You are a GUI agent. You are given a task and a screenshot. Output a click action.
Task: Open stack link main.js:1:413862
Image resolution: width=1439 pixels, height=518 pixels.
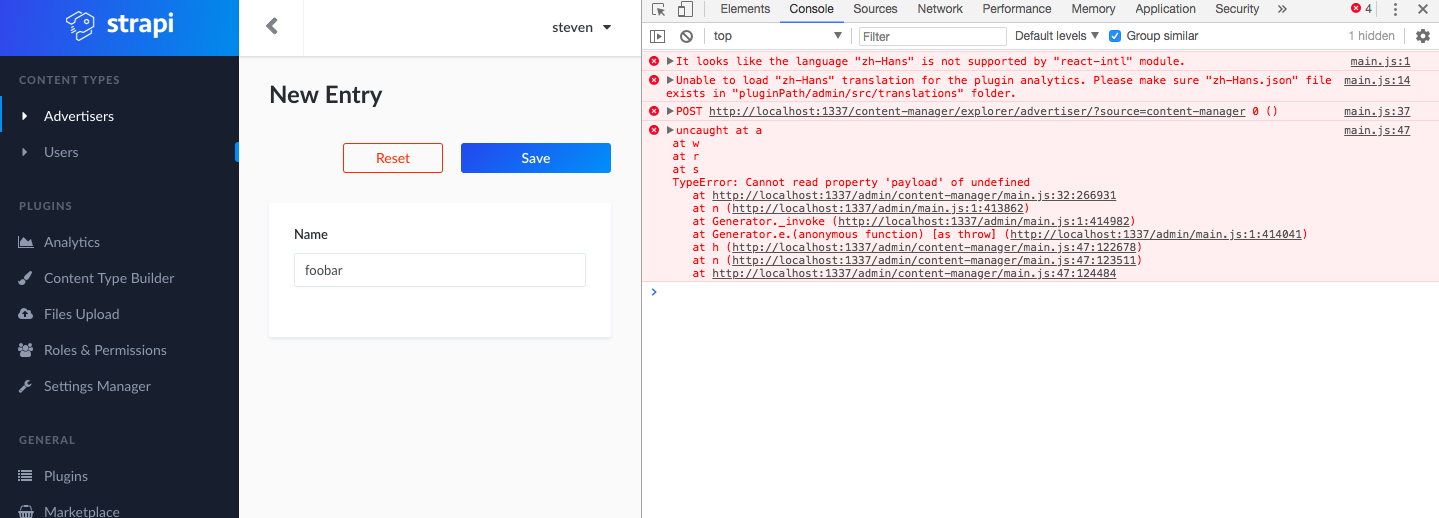(879, 208)
